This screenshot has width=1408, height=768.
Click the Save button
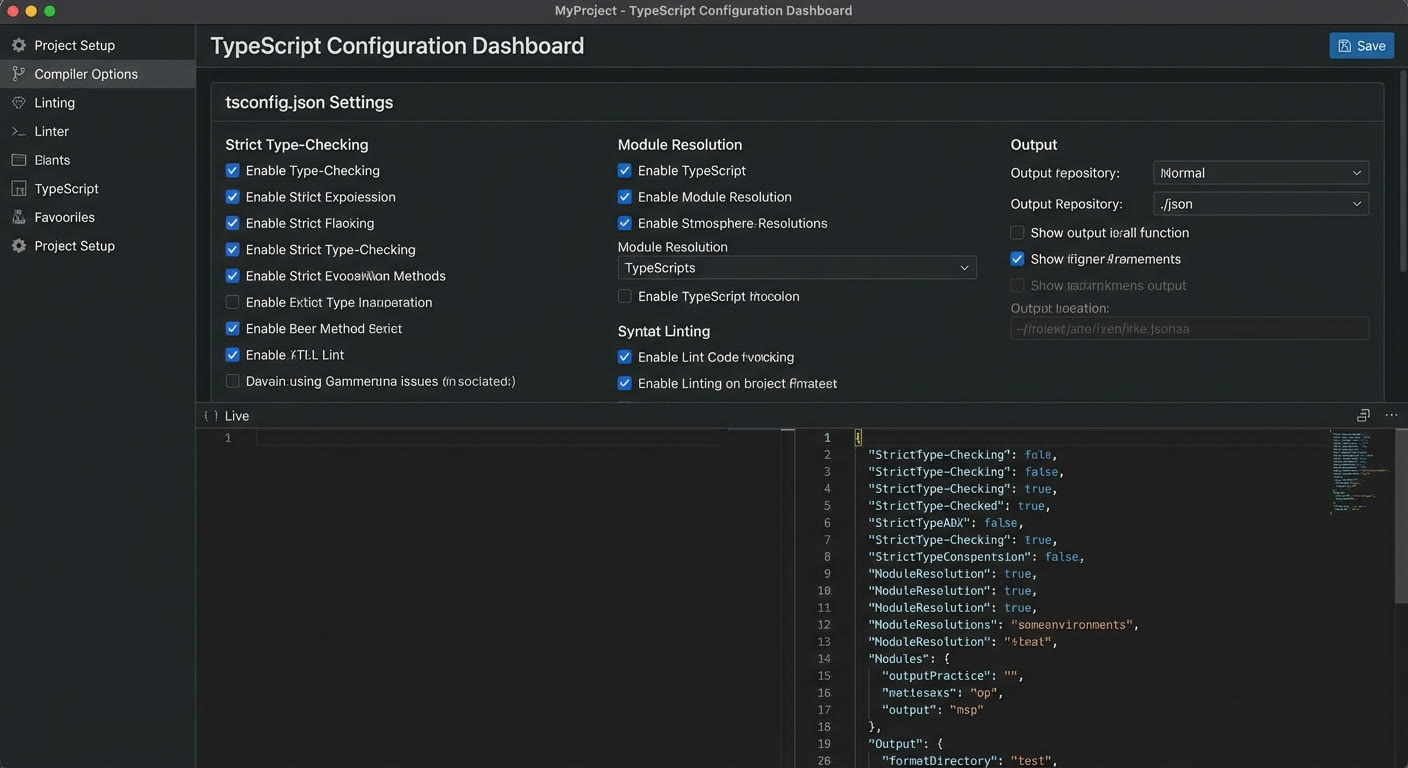pyautogui.click(x=1362, y=46)
